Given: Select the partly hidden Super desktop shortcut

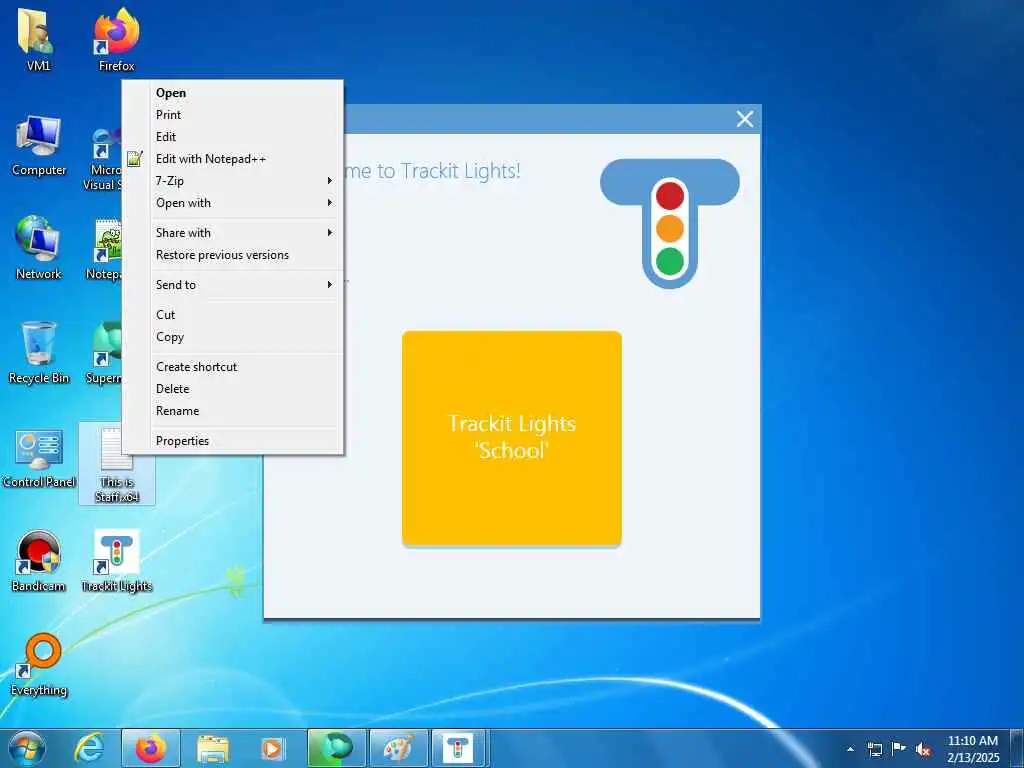Looking at the screenshot, I should pyautogui.click(x=106, y=353).
